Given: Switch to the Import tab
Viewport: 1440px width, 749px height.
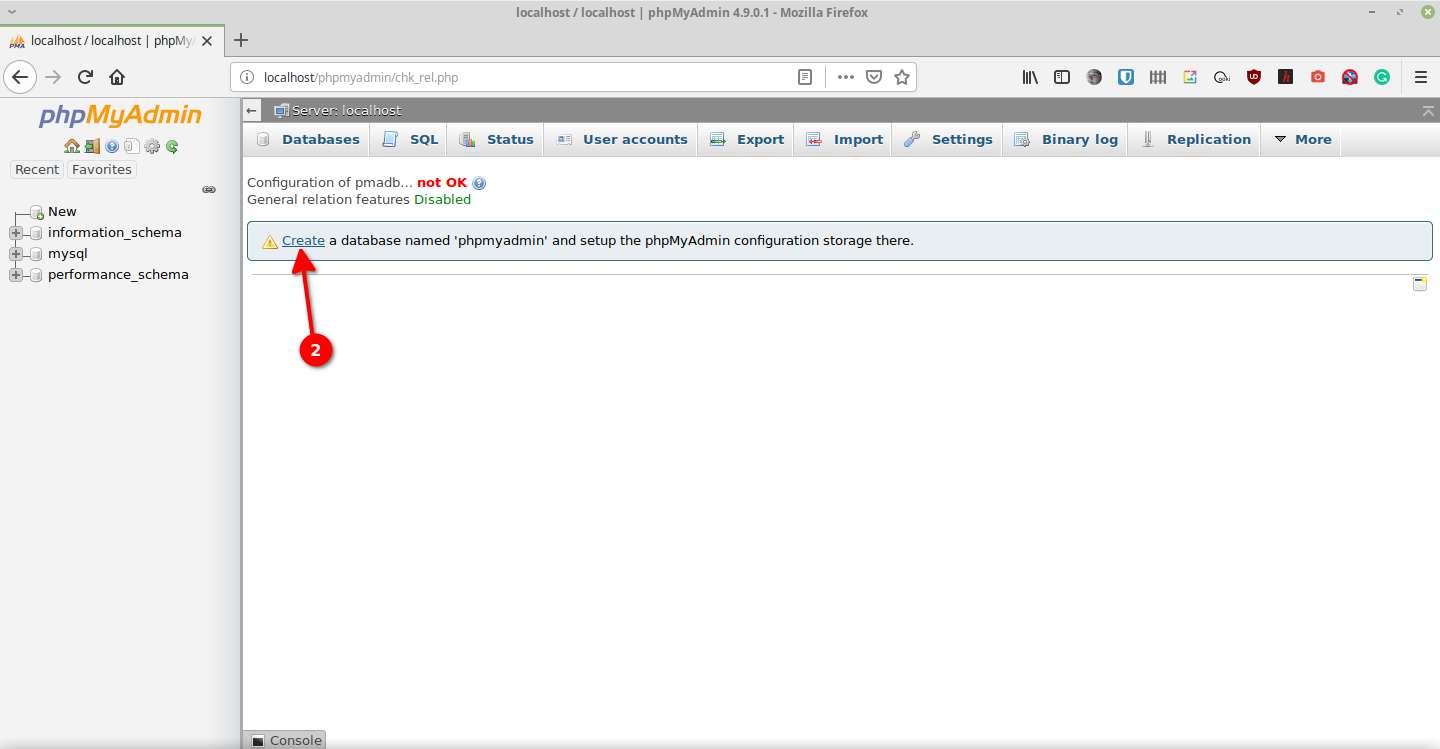Looking at the screenshot, I should tap(845, 140).
